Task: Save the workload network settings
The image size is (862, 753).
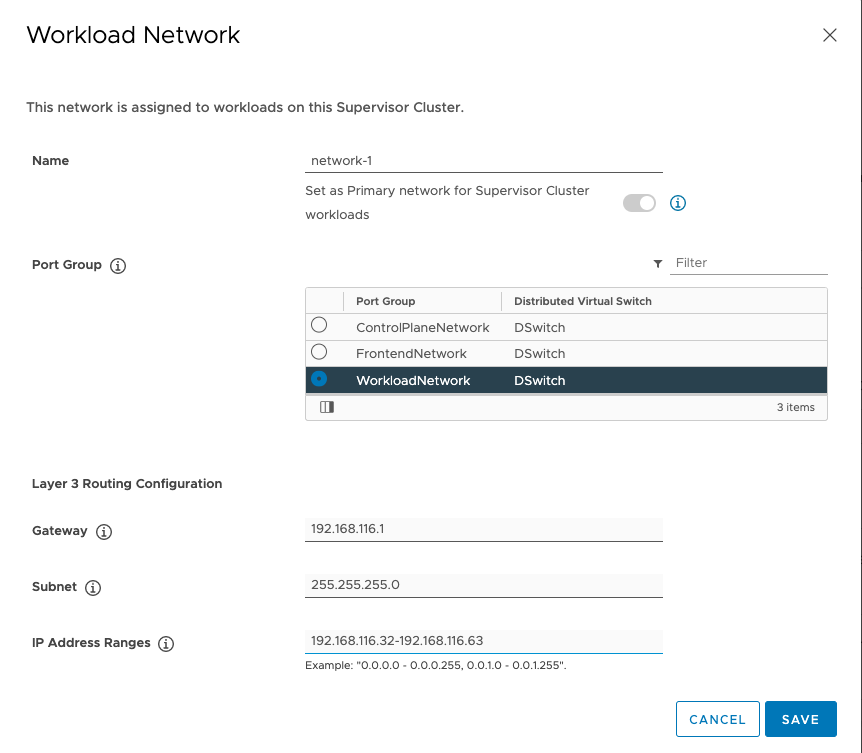Action: pyautogui.click(x=800, y=719)
